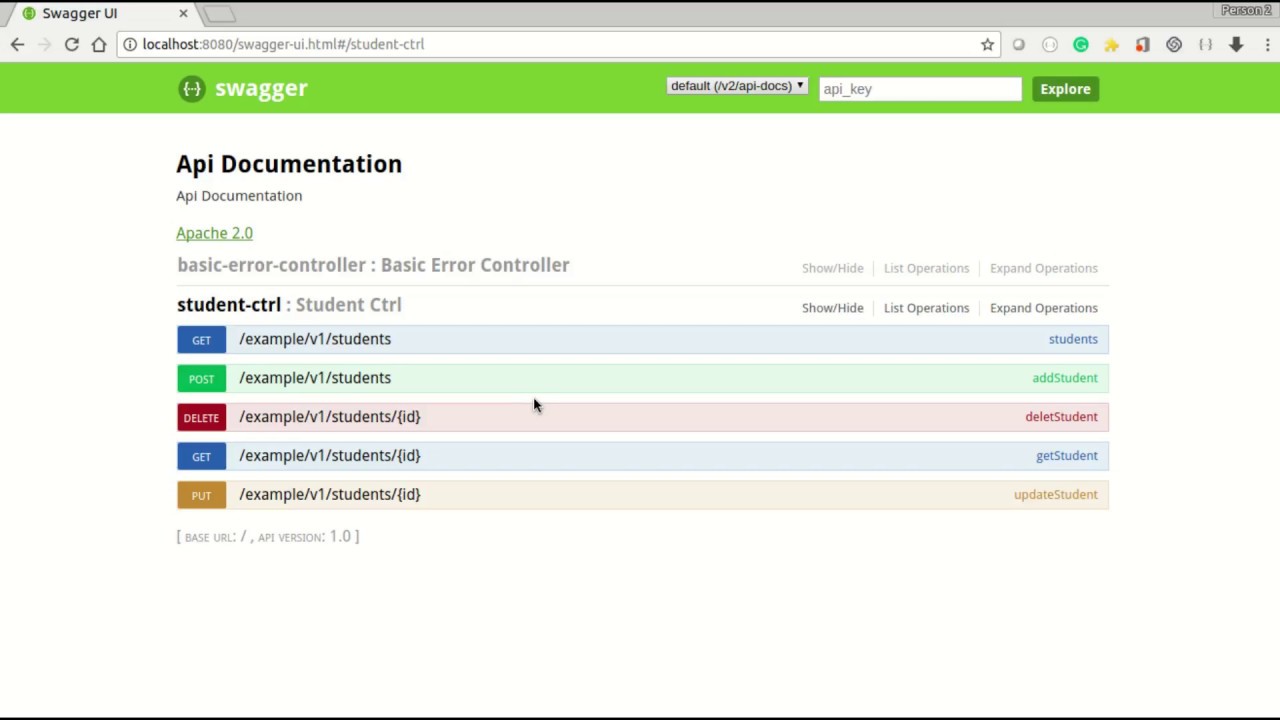Click the 'Api Documentation' page heading
The image size is (1280, 720).
tap(289, 164)
